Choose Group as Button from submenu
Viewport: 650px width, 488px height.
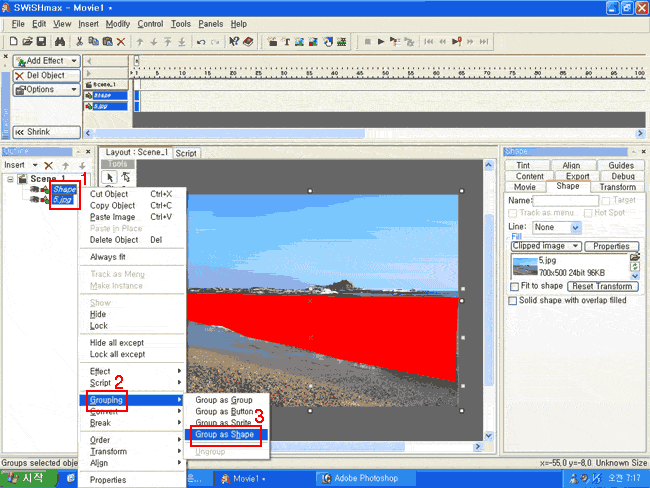point(226,411)
